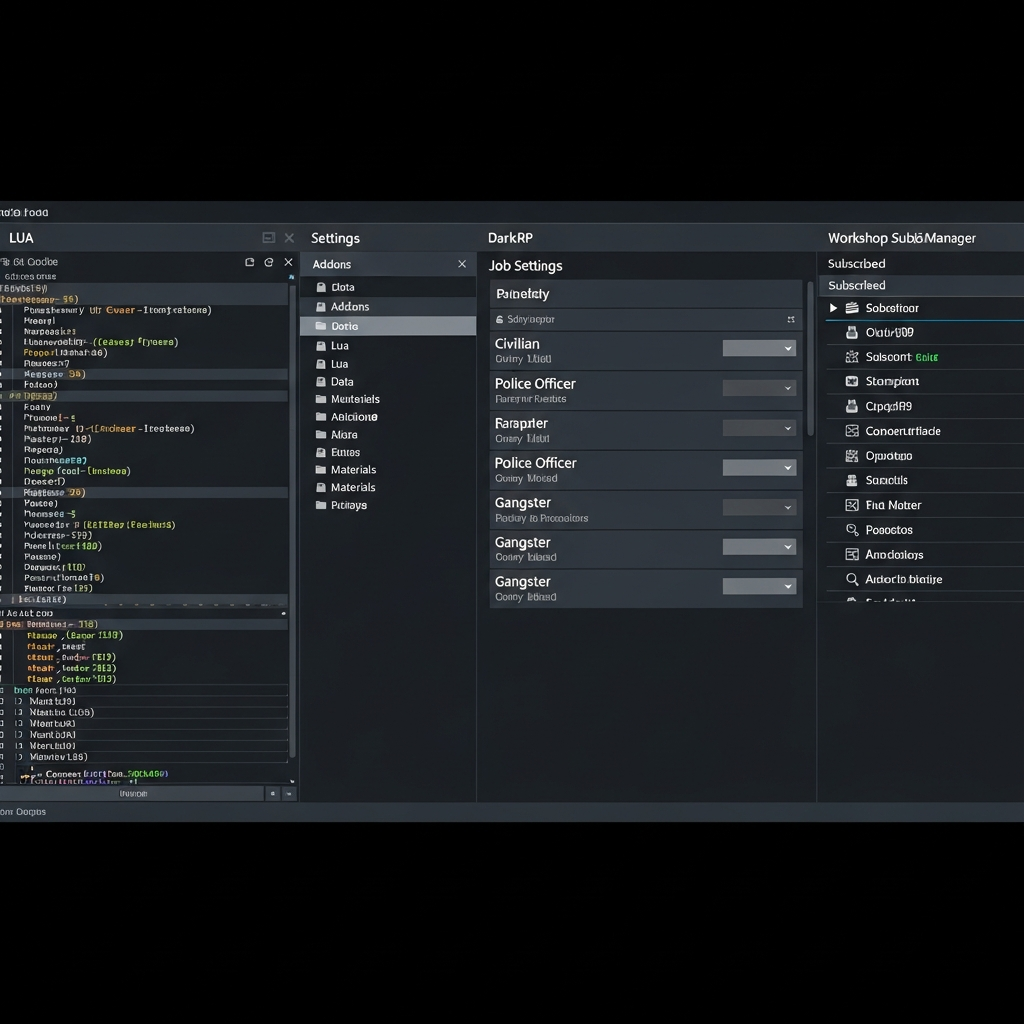Click the file icon beside Data
This screenshot has width=1024, height=1024.
[x=321, y=381]
